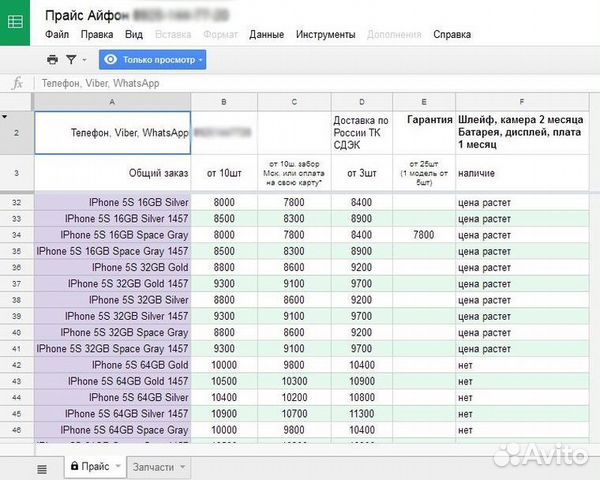The image size is (600, 480).
Task: Select column C header
Action: [x=294, y=102]
